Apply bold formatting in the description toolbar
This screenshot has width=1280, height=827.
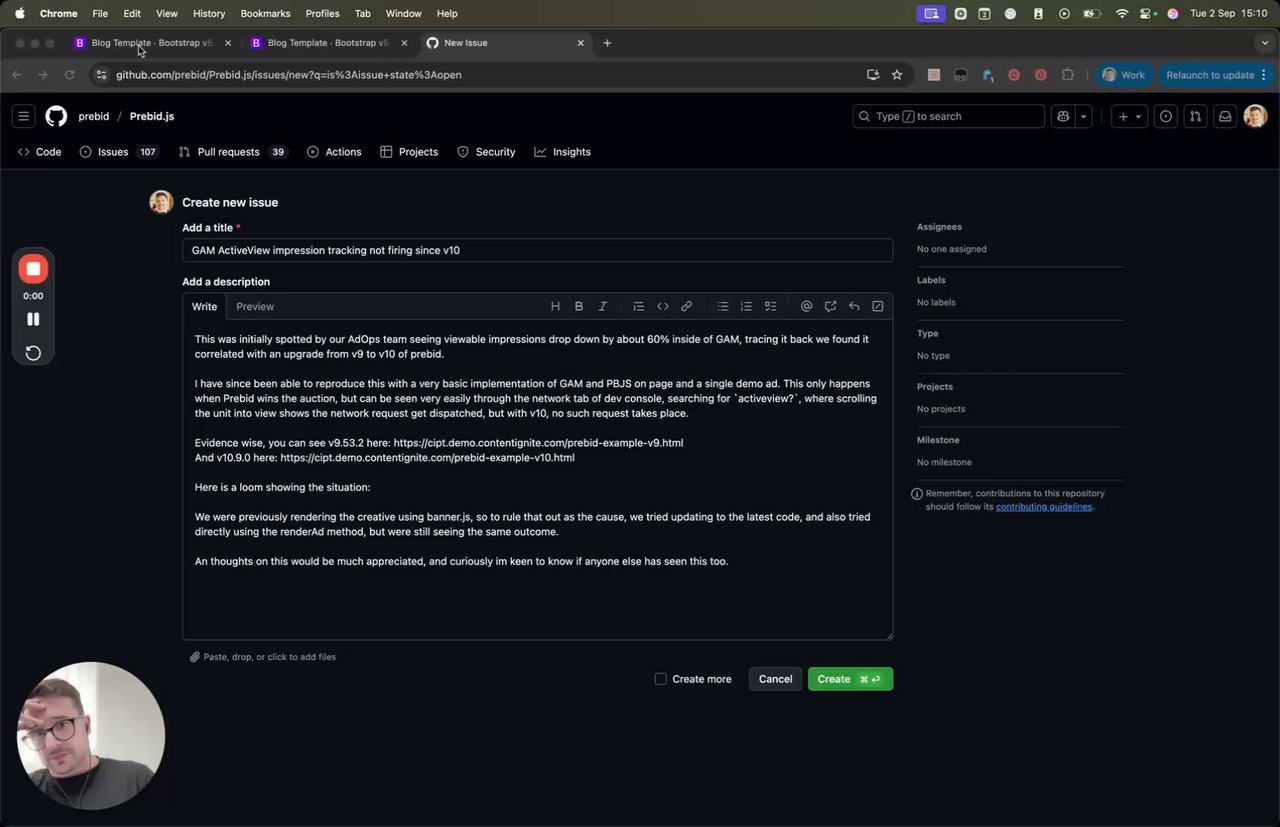(579, 306)
